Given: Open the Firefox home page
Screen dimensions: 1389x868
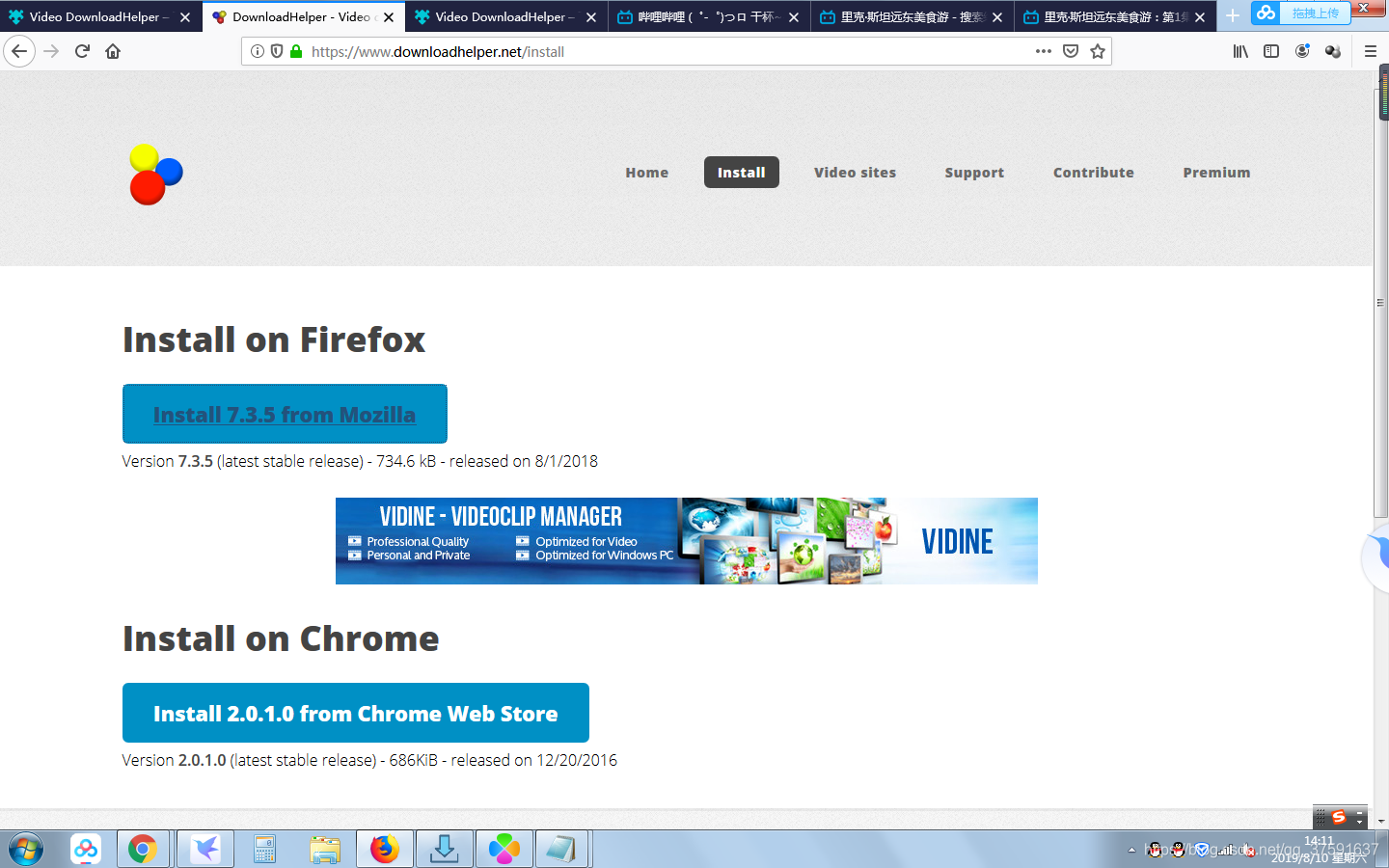Looking at the screenshot, I should point(113,51).
